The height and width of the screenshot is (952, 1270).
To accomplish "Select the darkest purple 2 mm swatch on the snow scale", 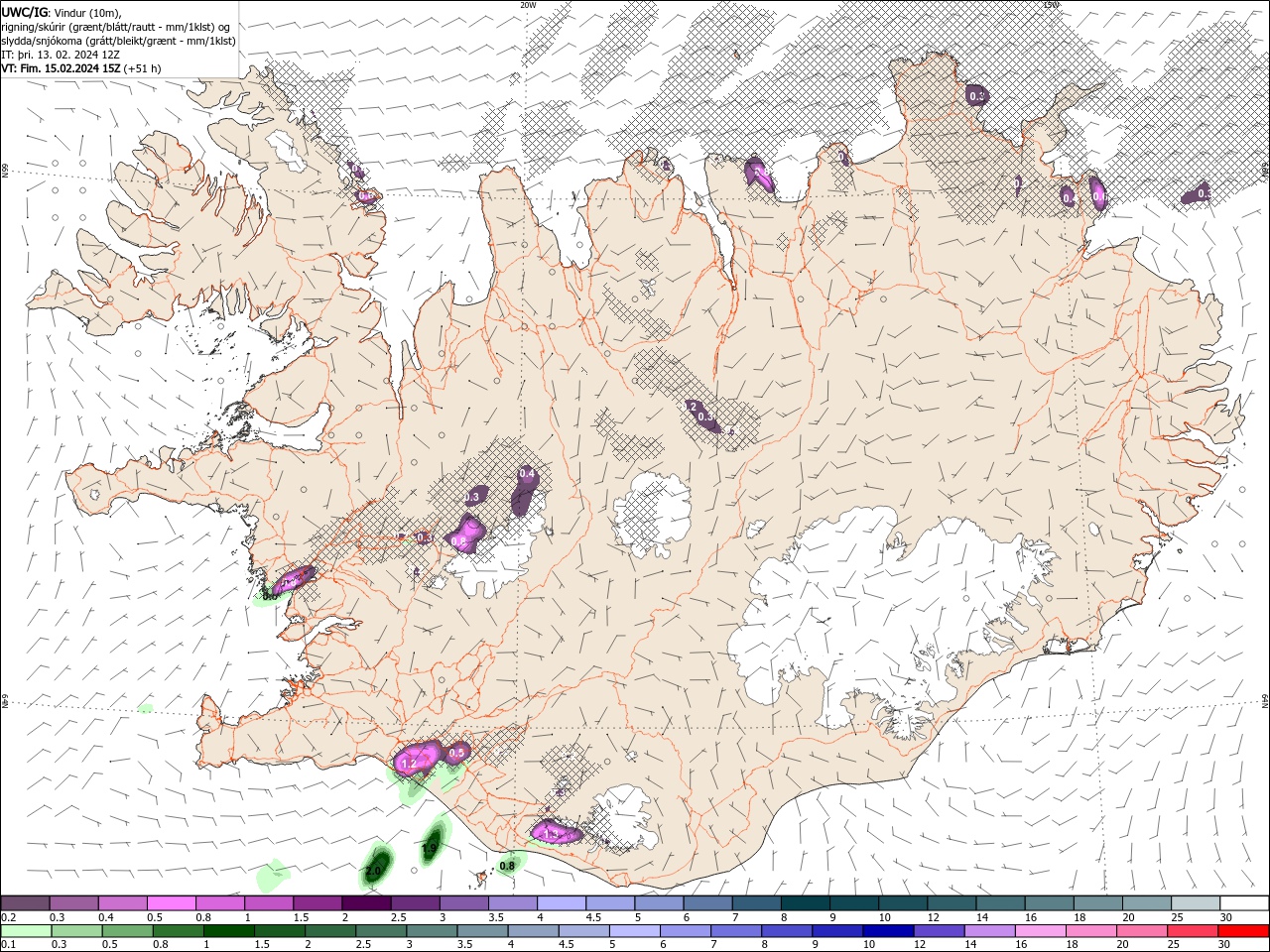I will coord(366,903).
